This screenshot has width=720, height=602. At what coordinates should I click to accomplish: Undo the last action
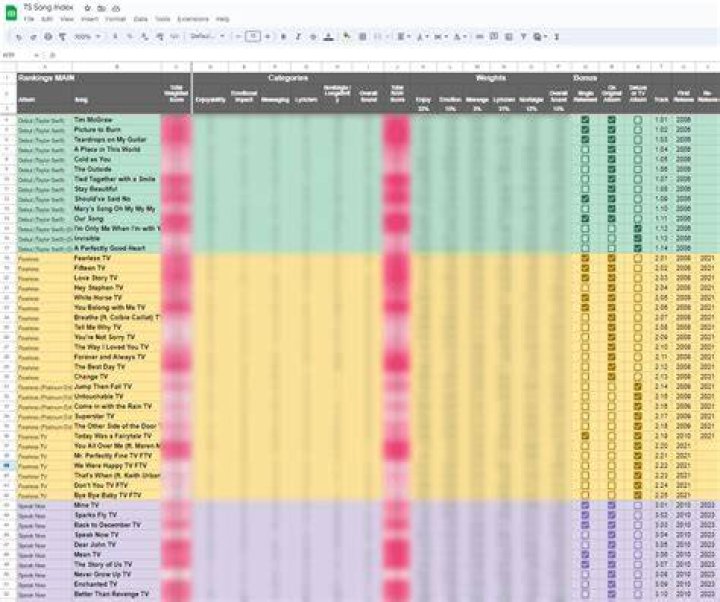coord(19,37)
